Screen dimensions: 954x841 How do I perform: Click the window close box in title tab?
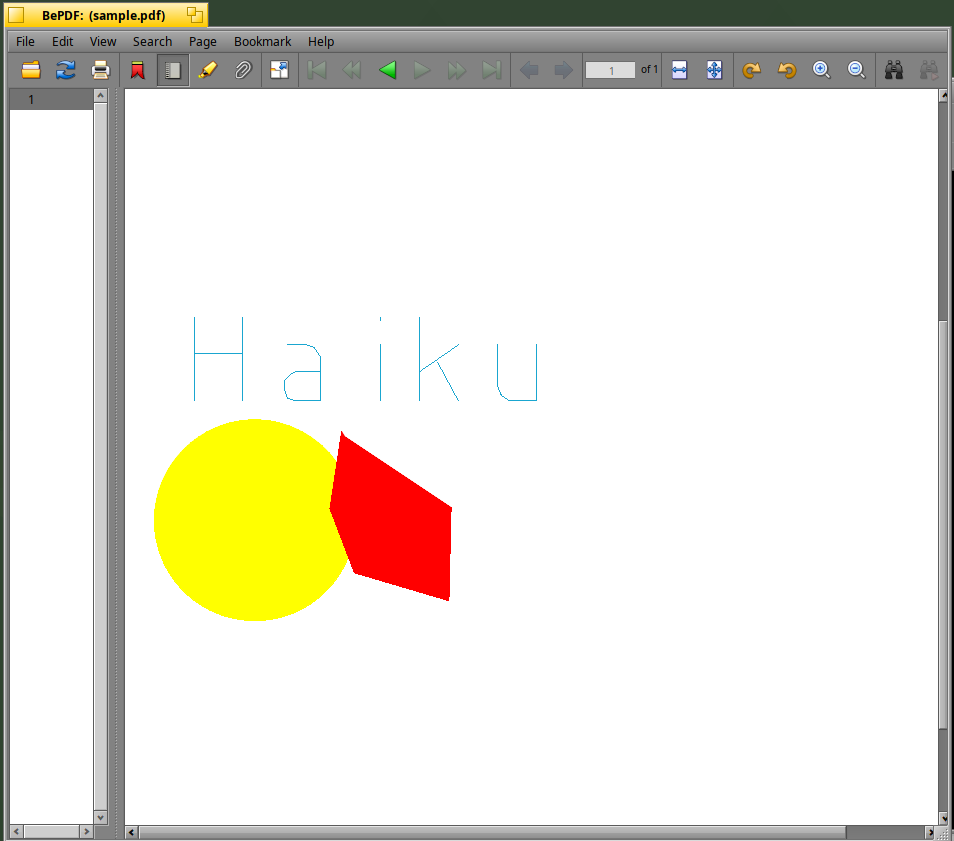tap(16, 15)
